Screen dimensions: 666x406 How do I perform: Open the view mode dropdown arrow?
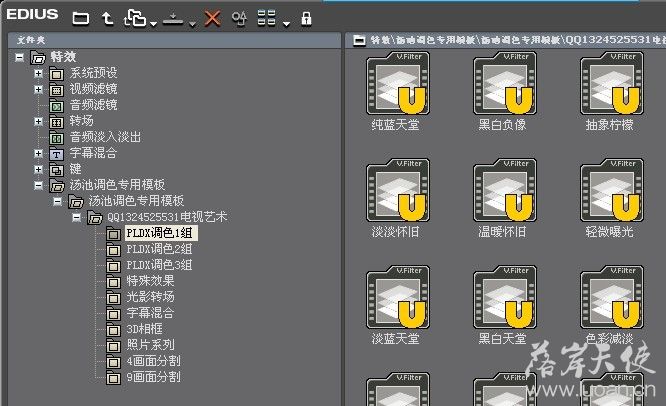click(287, 23)
